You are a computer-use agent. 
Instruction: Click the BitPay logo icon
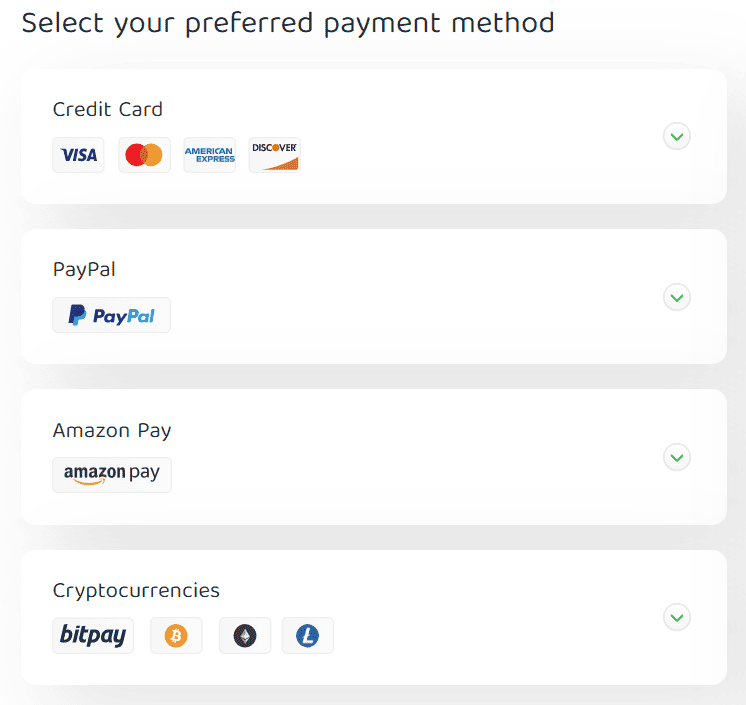tap(93, 635)
